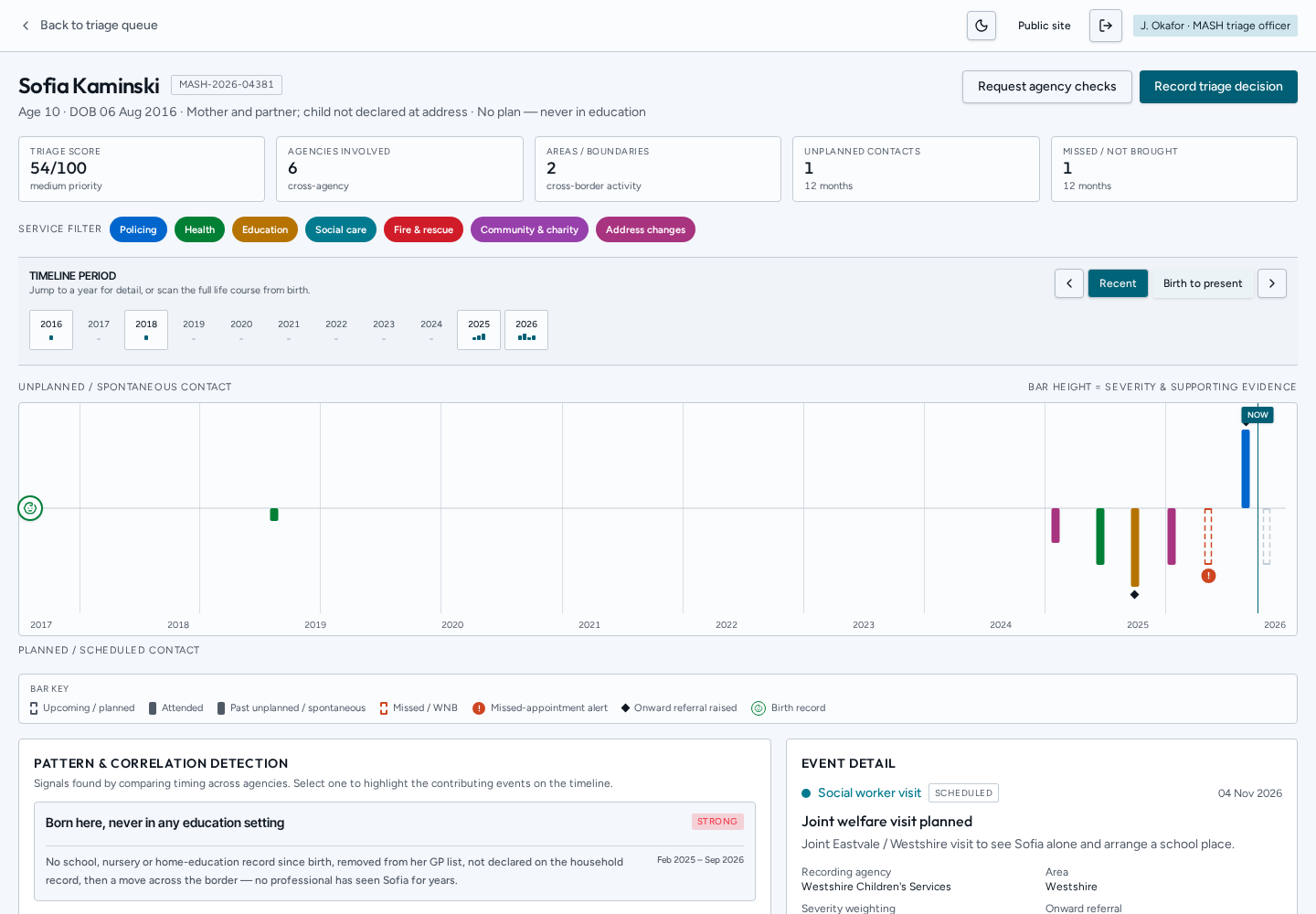This screenshot has width=1316, height=914.
Task: Click the back chevron beside triage queue
Action: (26, 26)
